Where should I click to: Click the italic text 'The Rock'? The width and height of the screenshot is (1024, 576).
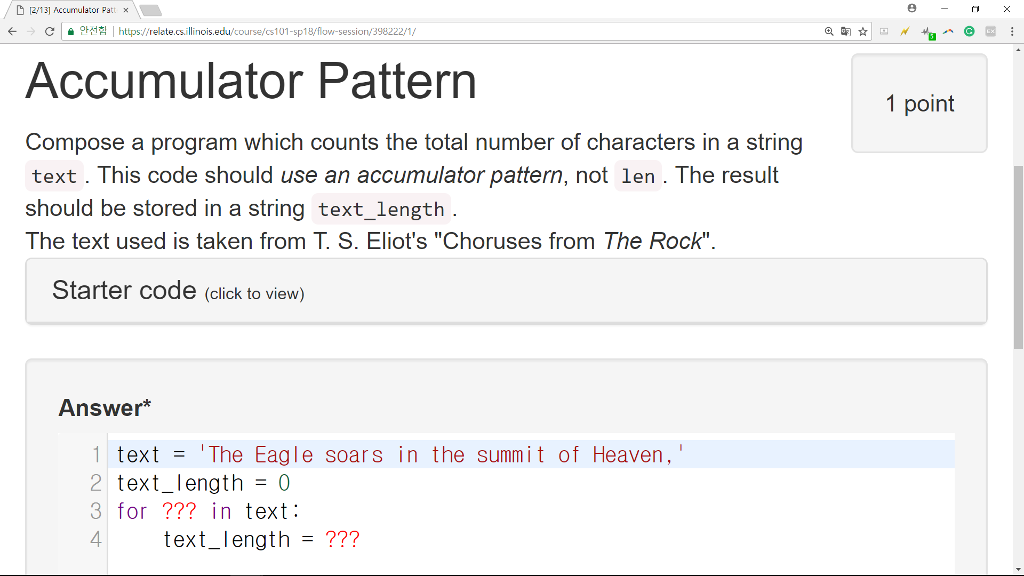(652, 242)
